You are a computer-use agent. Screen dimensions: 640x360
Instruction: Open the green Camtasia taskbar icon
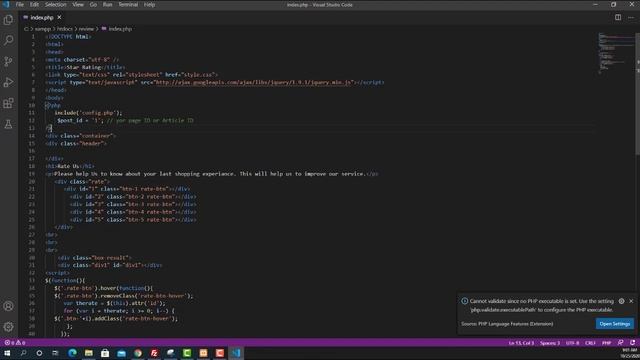point(187,353)
